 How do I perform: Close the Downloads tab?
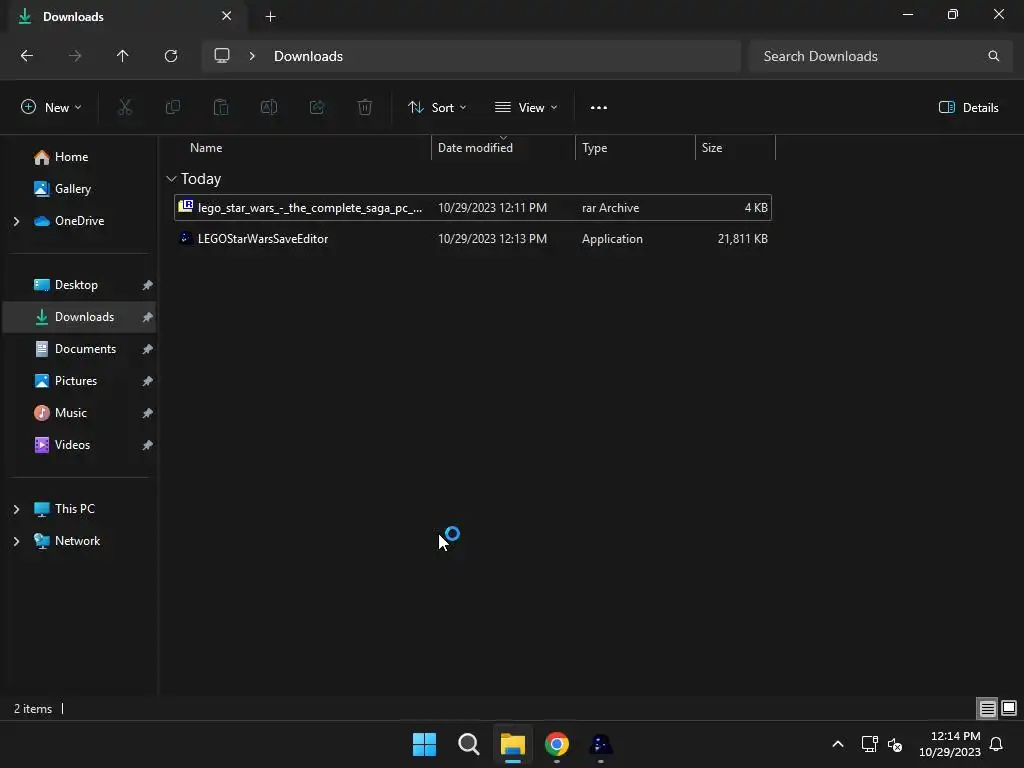tap(227, 16)
